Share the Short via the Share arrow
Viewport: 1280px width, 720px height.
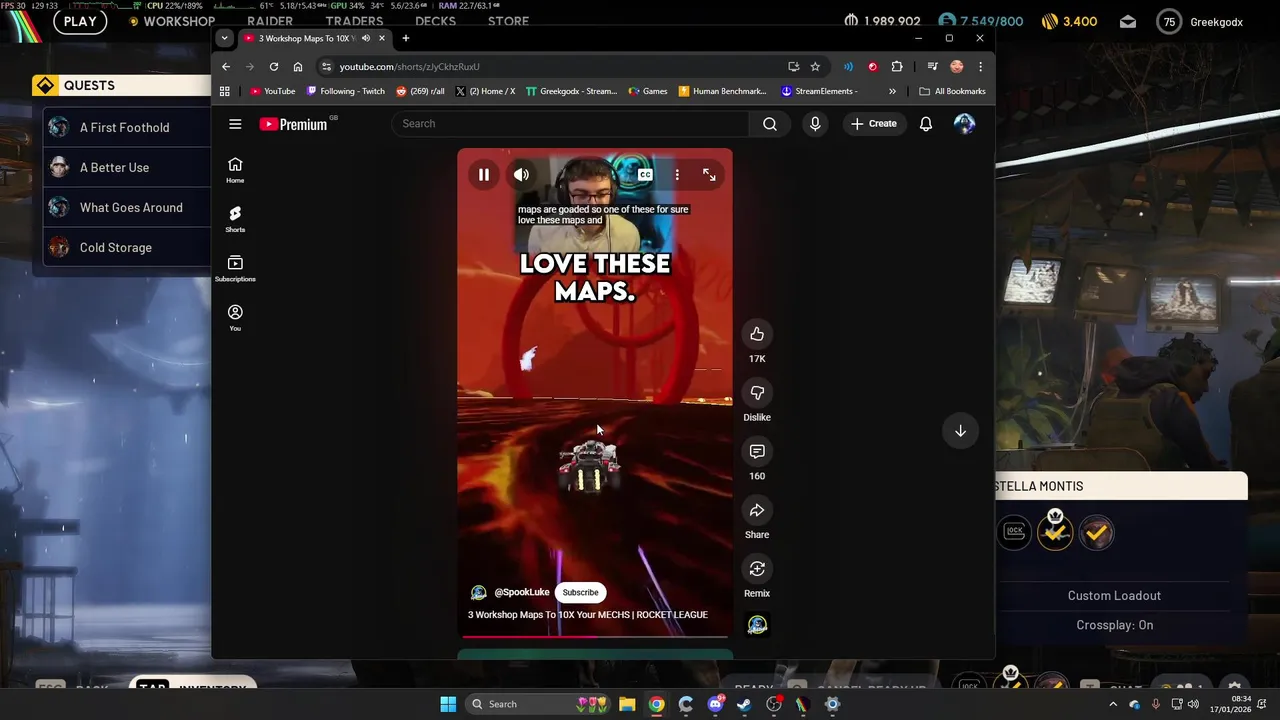[x=757, y=511]
